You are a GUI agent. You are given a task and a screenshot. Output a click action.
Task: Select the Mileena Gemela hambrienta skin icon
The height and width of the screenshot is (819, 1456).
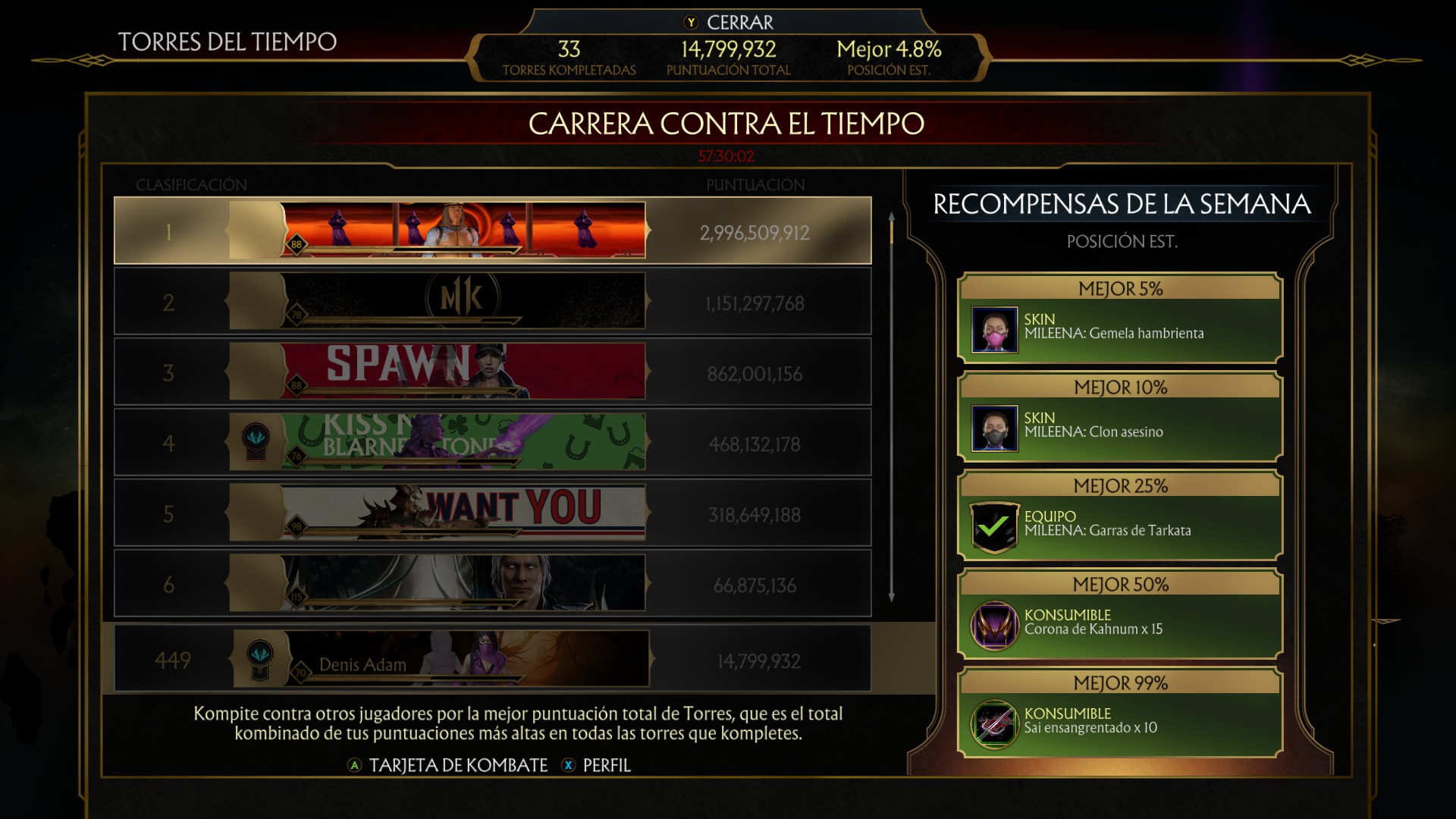point(994,330)
